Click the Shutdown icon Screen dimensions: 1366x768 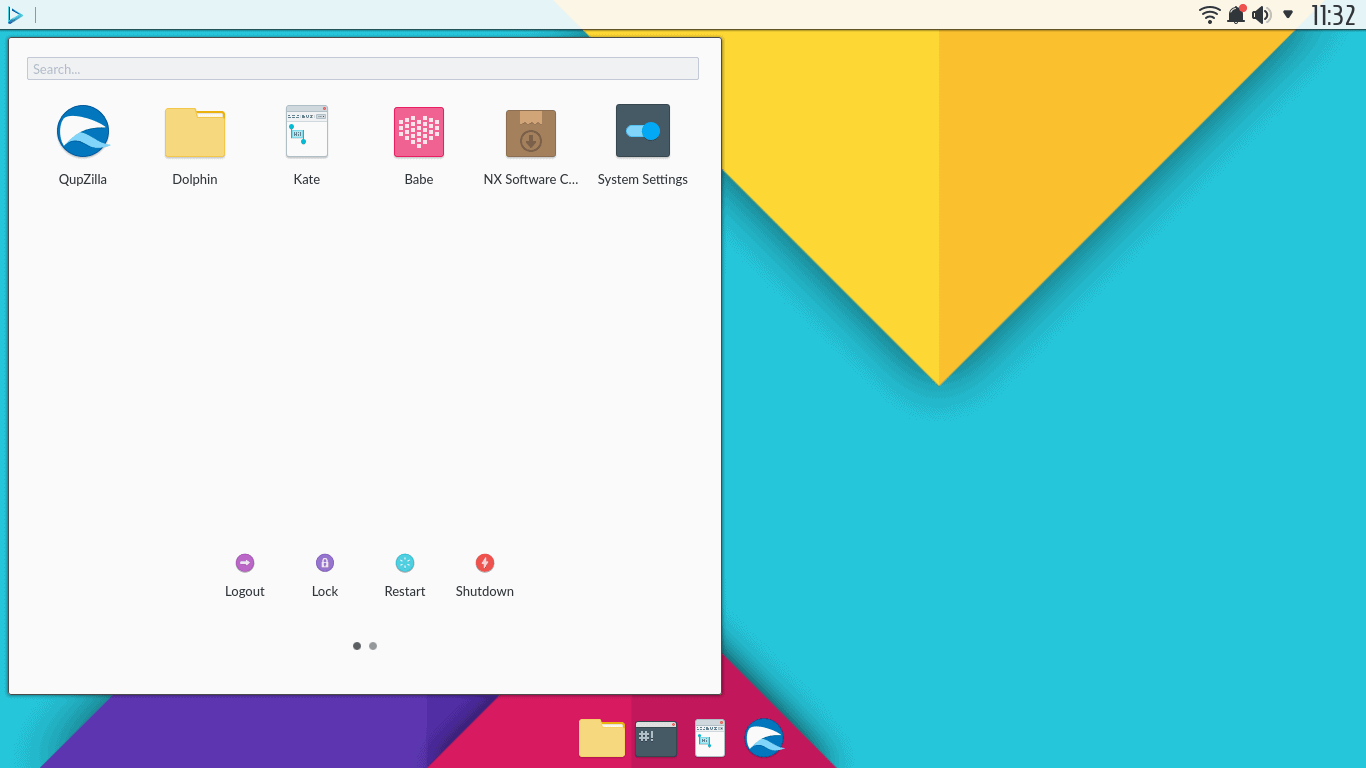pyautogui.click(x=485, y=563)
